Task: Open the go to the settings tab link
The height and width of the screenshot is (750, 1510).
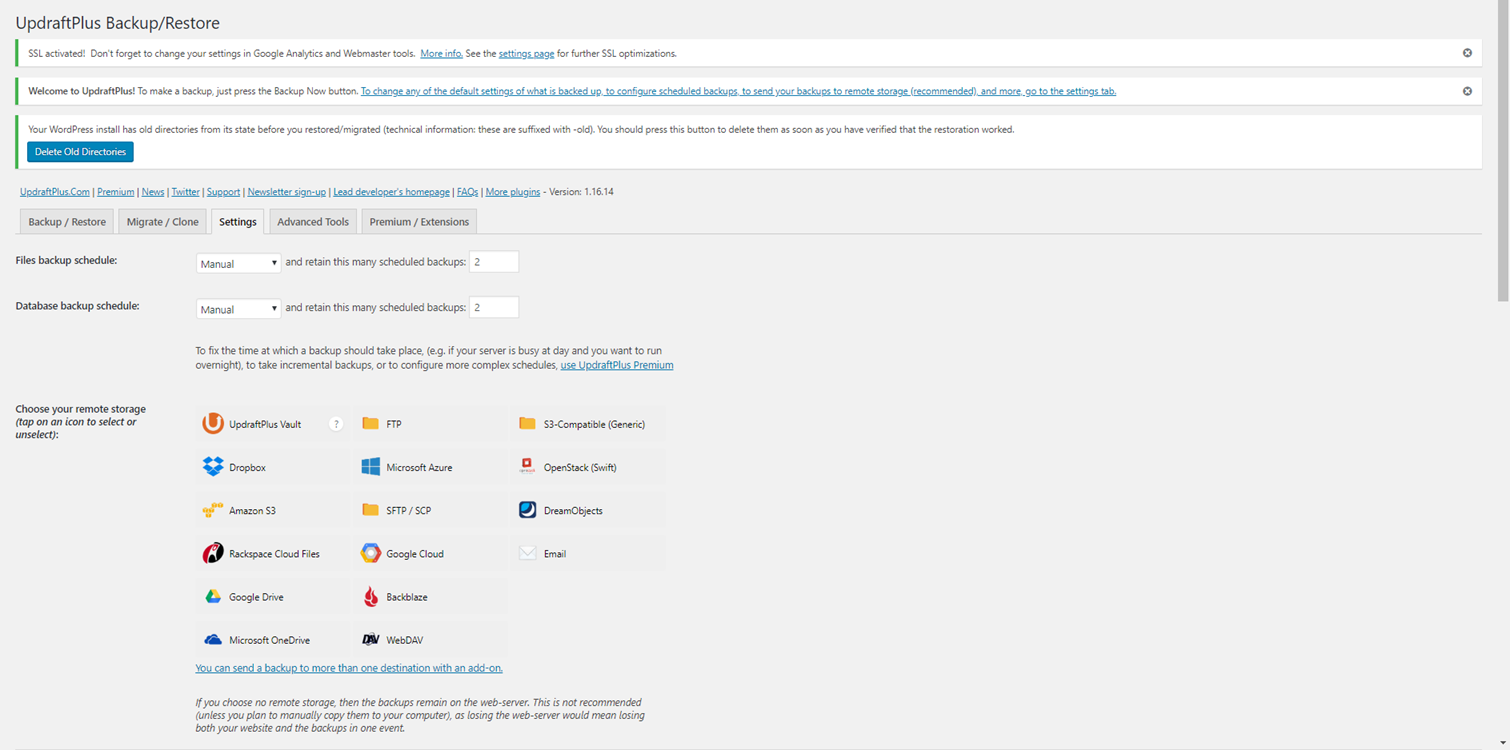Action: click(738, 91)
